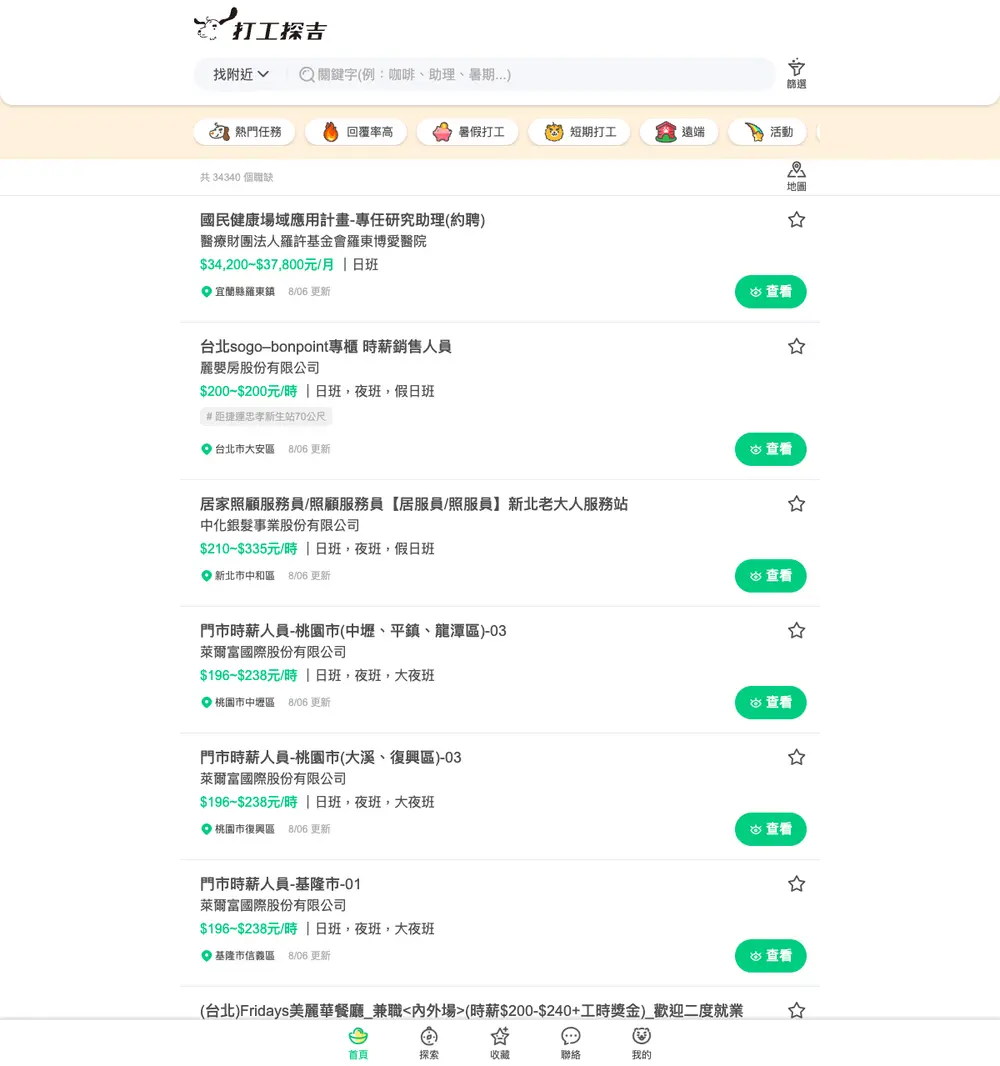The image size is (1000, 1066).
Task: Open 門市時薪人員-桃園市(中壢、平鎮、龍潭區)-03 listing
Action: (x=353, y=631)
